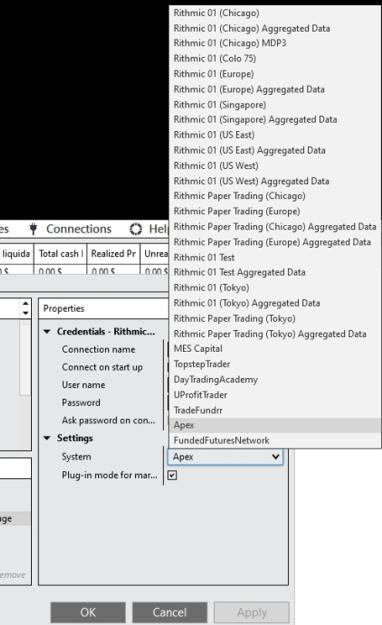Select Rithmic 01 (US East)

point(274,135)
